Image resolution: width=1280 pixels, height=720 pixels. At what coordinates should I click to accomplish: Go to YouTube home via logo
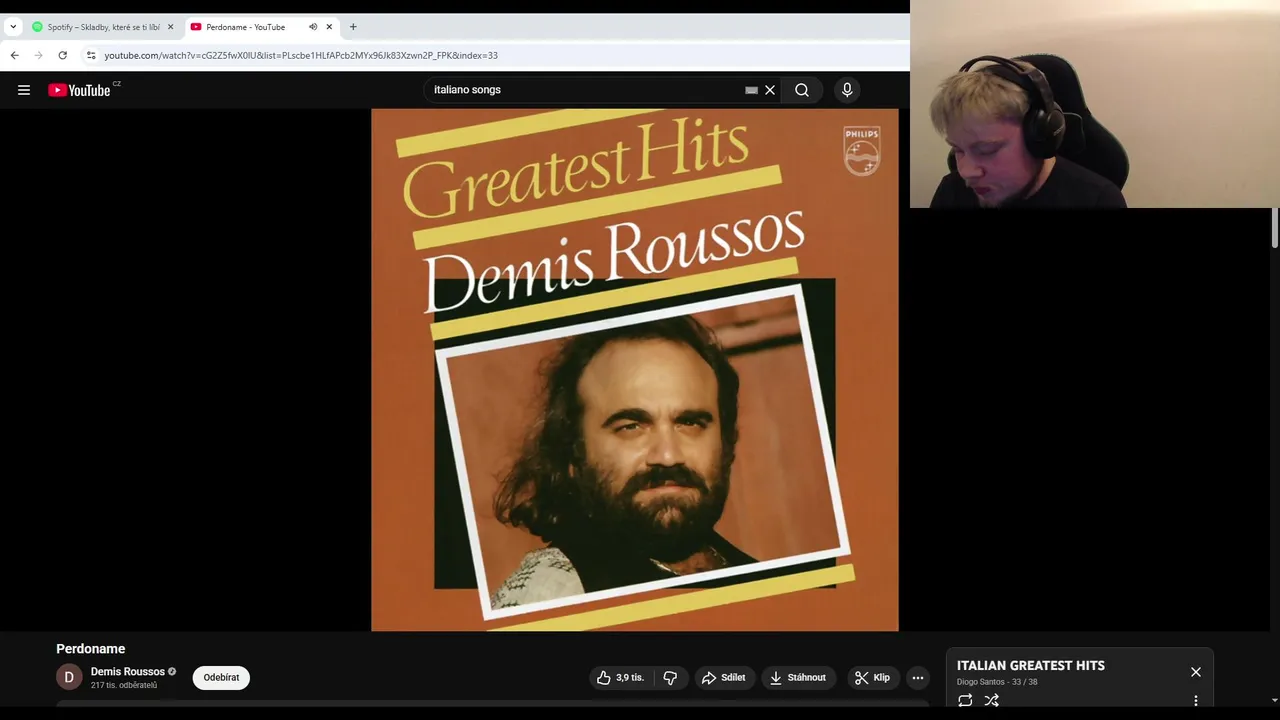[79, 90]
